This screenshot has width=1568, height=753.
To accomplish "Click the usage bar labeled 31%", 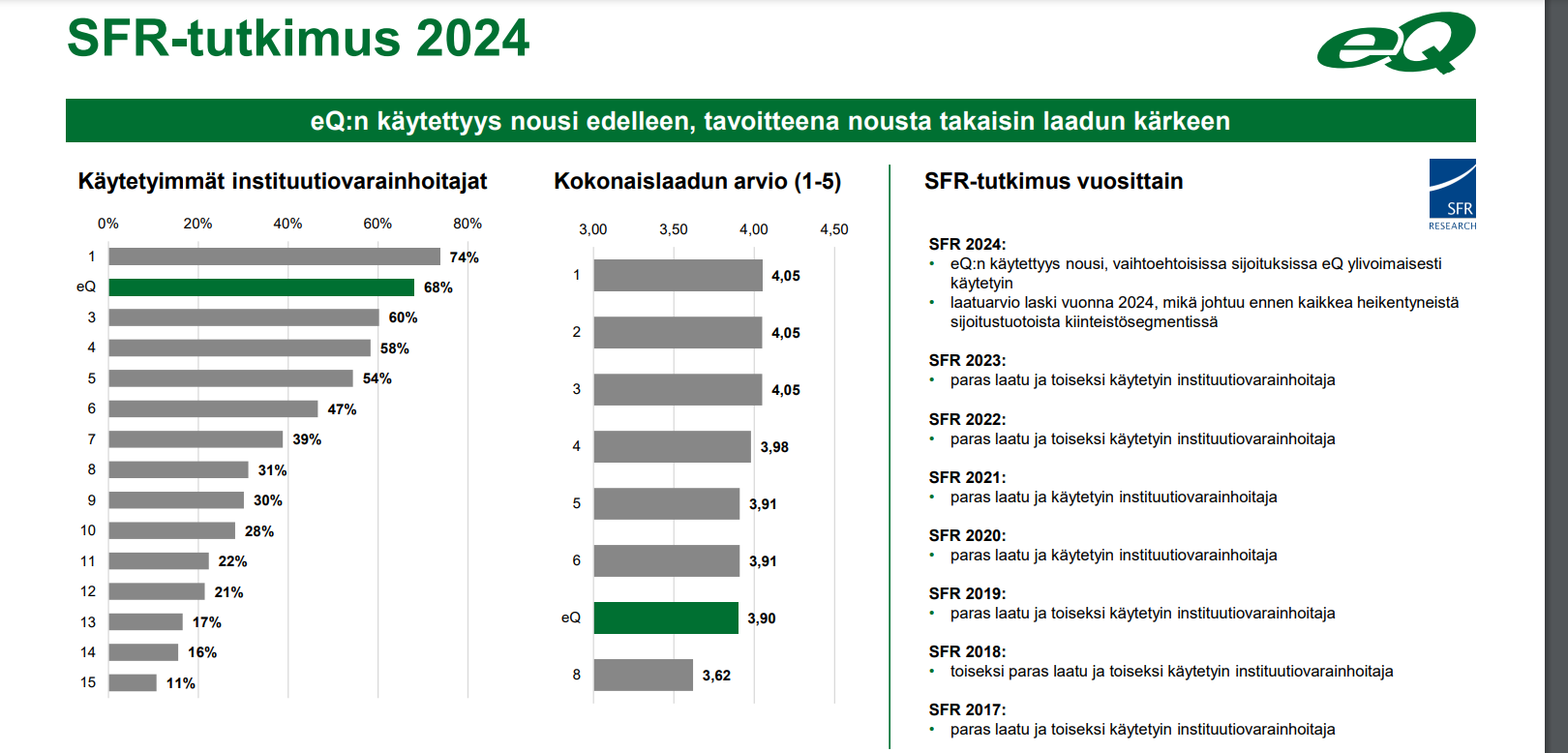I will (179, 469).
